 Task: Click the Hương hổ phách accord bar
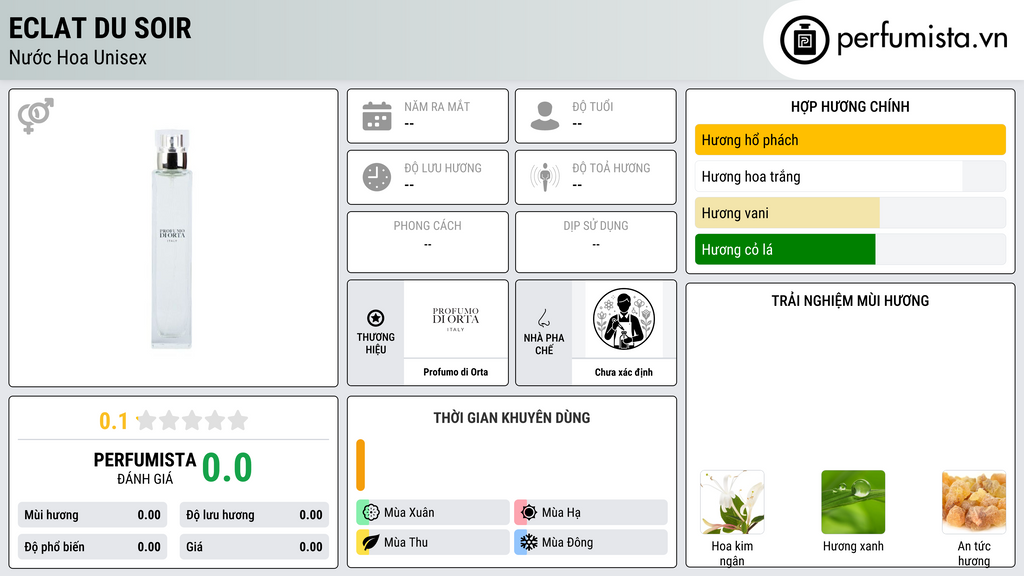(850, 140)
